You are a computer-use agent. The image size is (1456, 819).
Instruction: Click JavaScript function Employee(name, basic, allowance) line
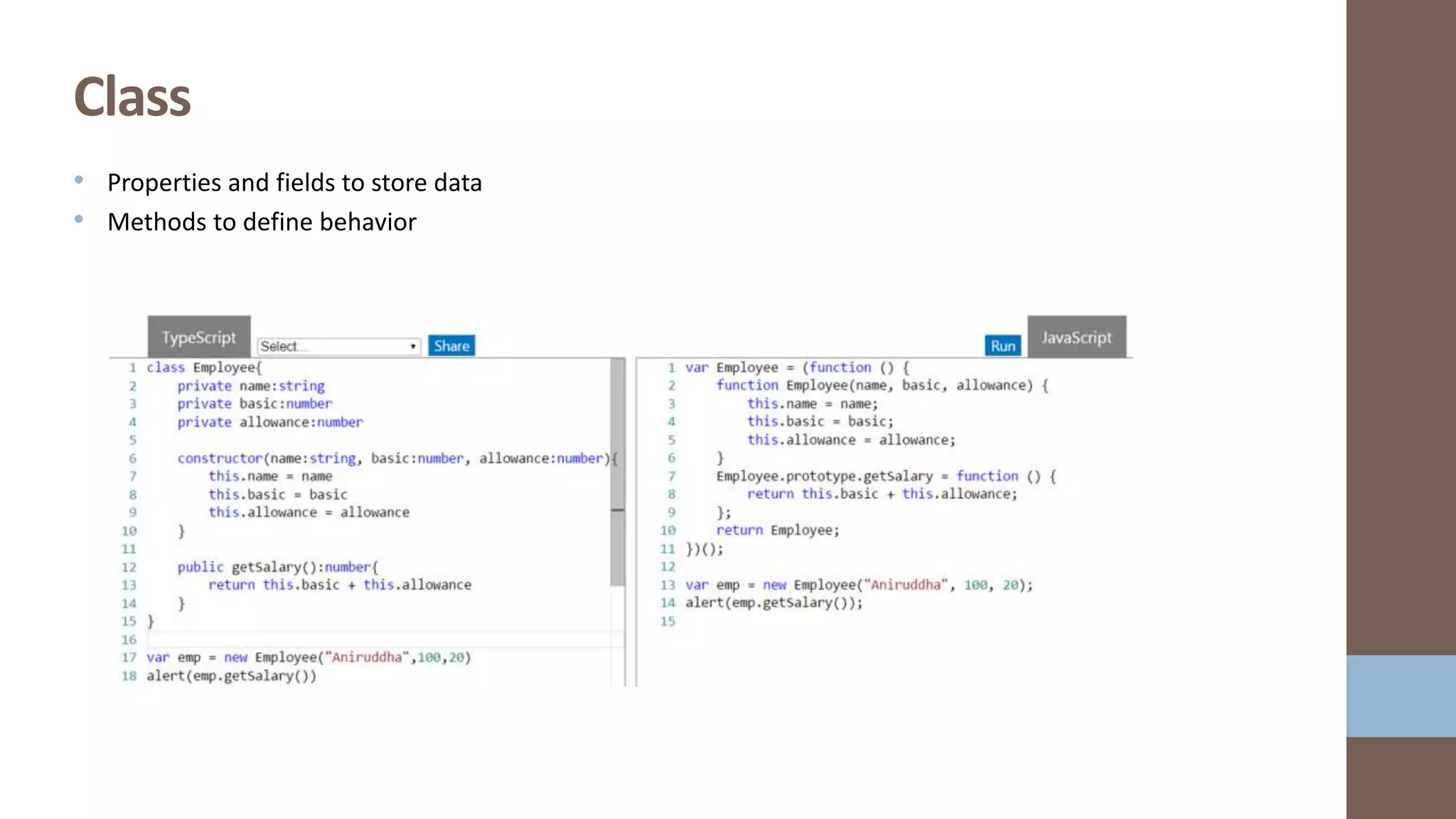point(882,385)
